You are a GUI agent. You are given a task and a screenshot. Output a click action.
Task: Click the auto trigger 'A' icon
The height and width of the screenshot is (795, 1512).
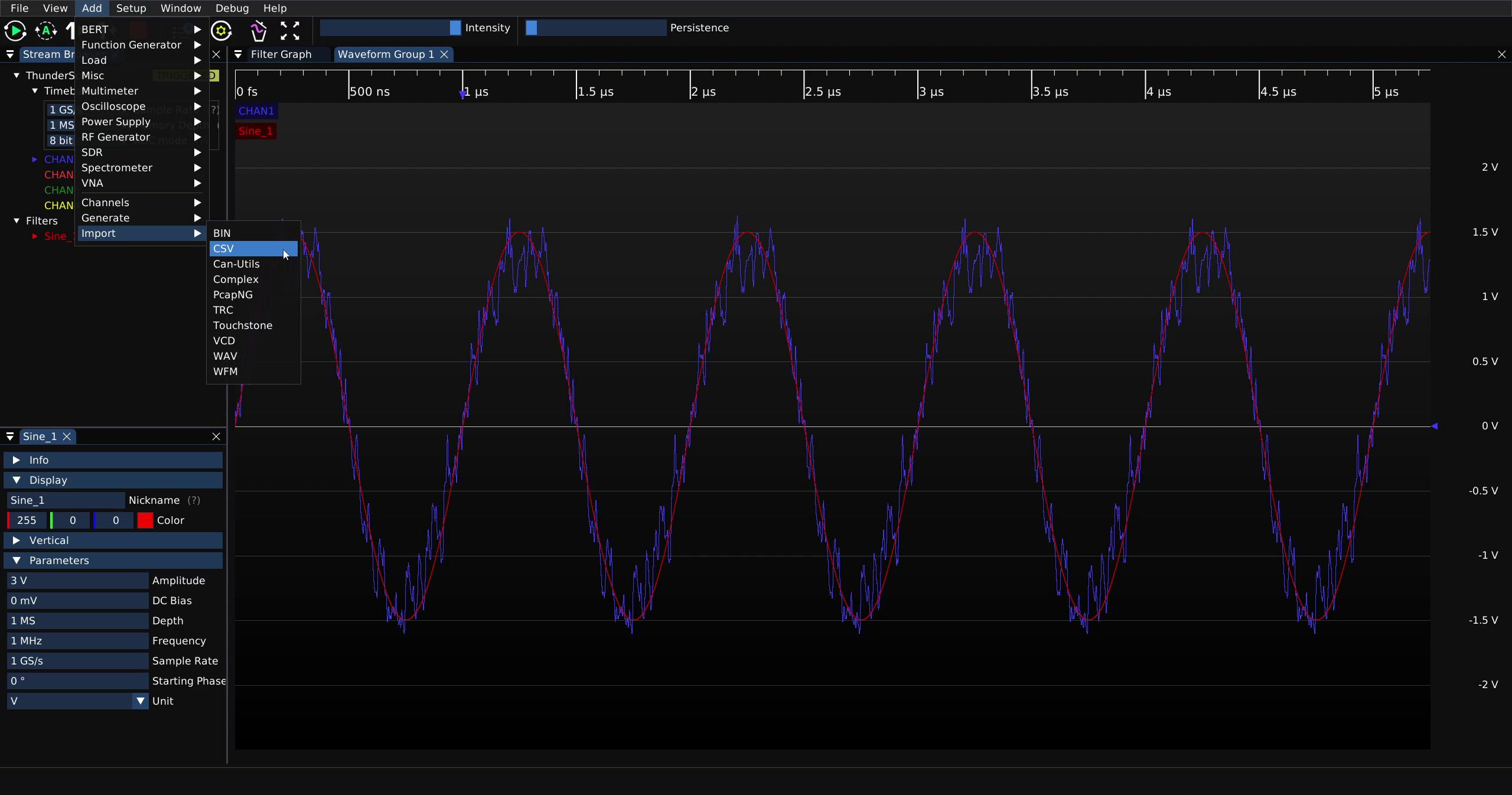(x=45, y=31)
